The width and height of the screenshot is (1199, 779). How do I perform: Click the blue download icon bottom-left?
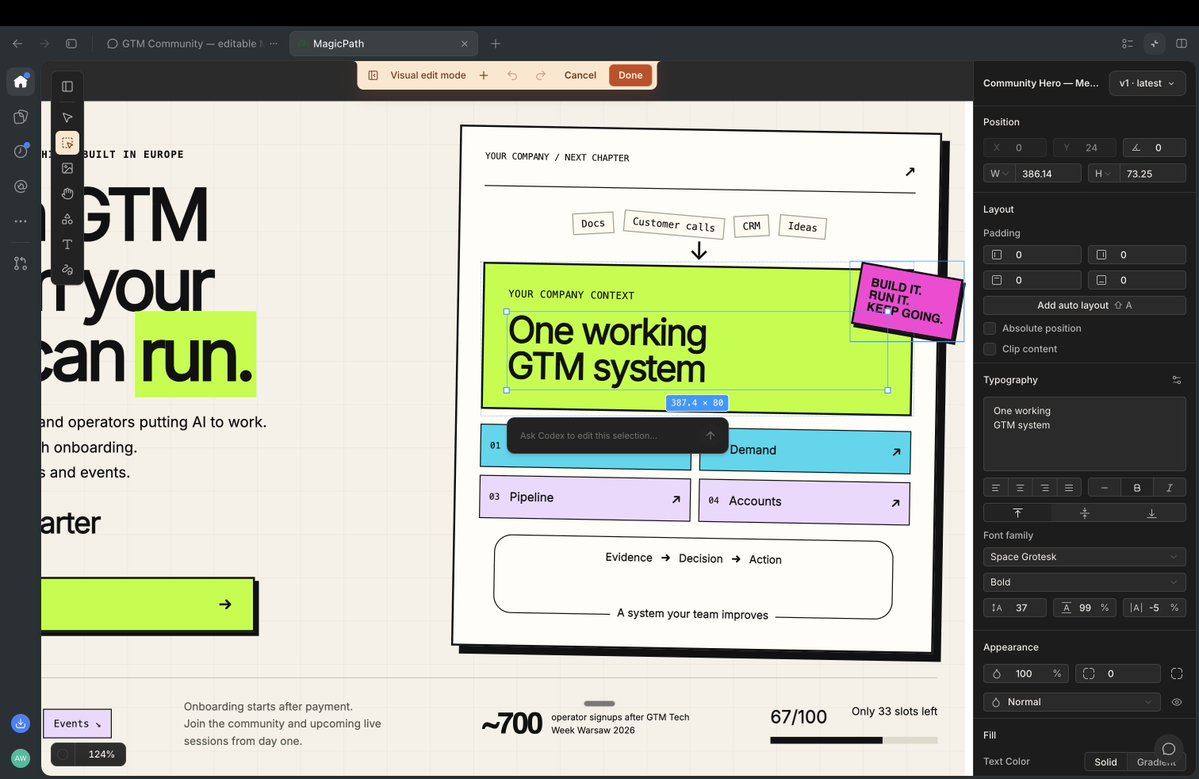tap(21, 723)
